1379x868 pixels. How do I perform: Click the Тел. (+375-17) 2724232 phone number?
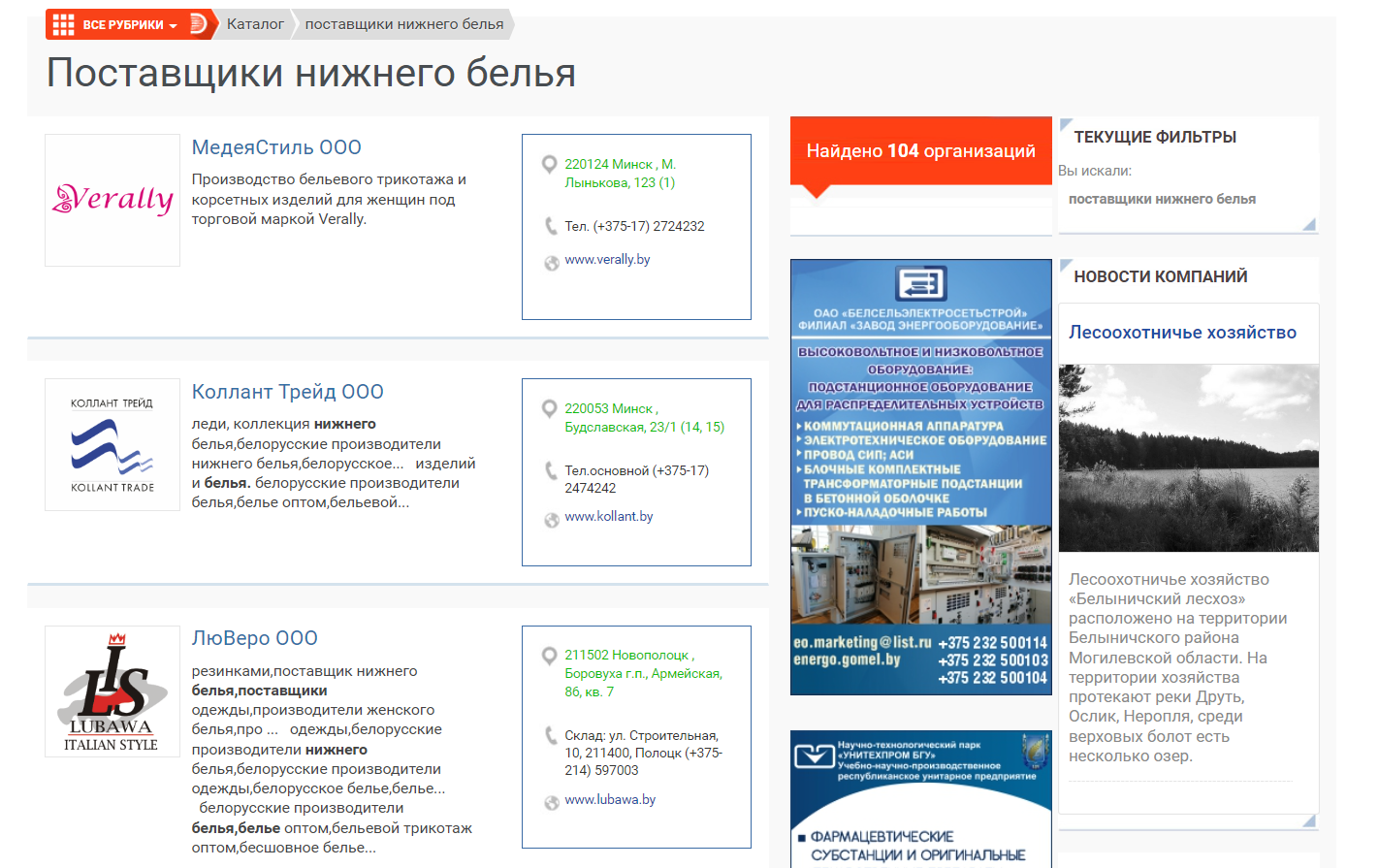[635, 227]
